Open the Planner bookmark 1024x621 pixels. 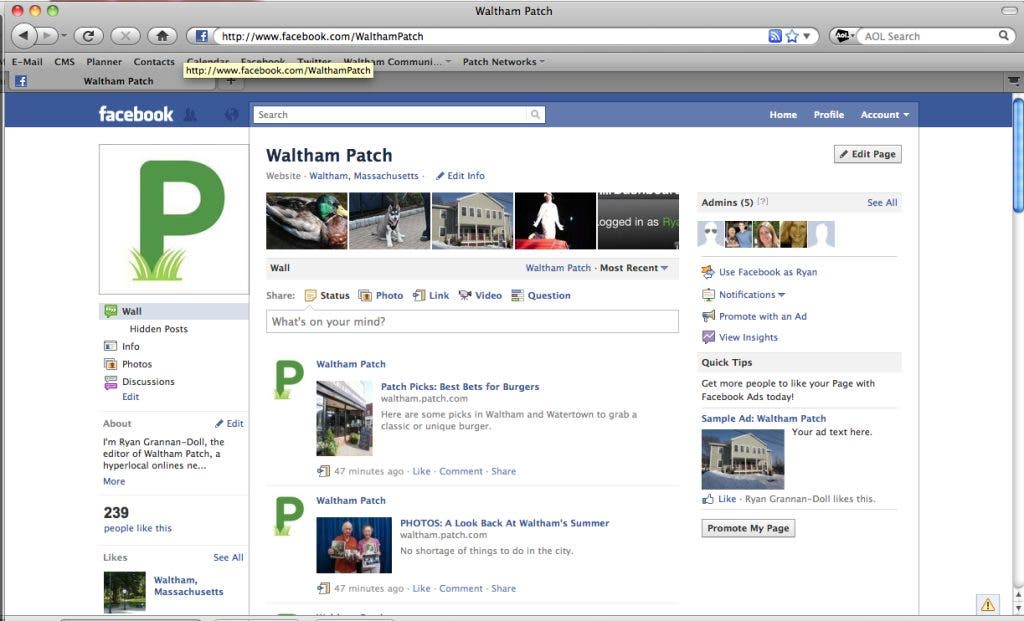click(x=104, y=61)
